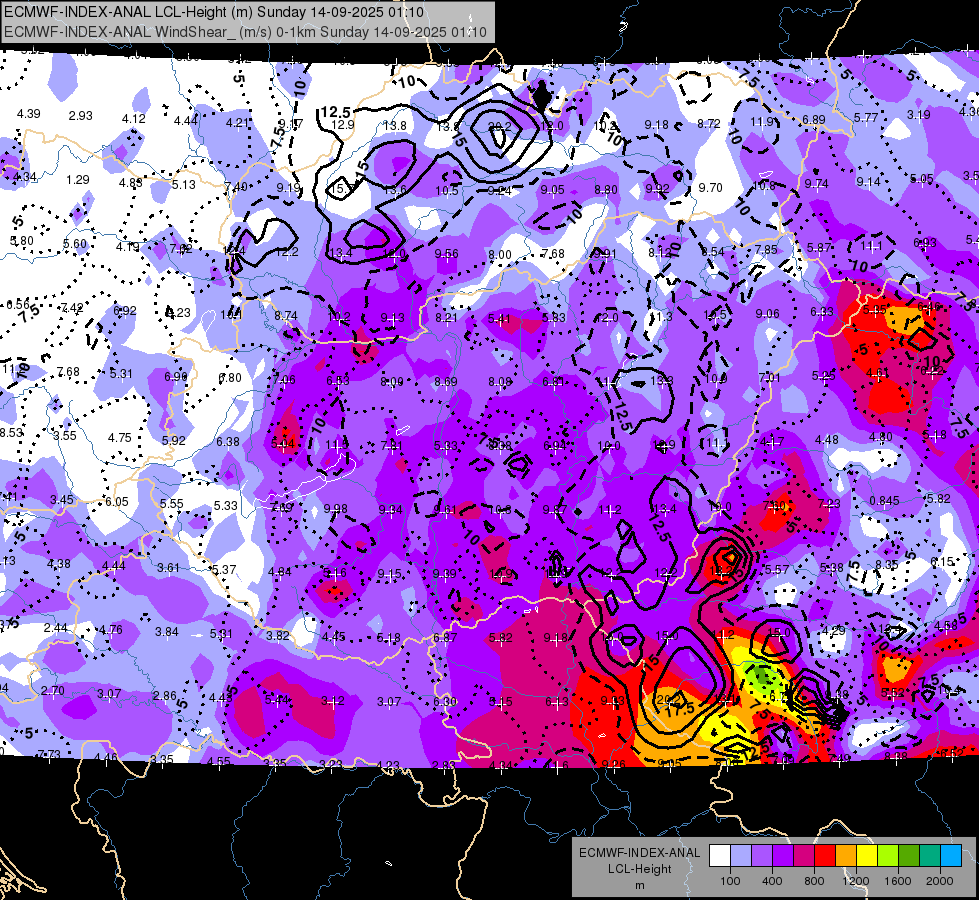The width and height of the screenshot is (979, 900).
Task: Click the white legend color swatch
Action: pyautogui.click(x=720, y=856)
